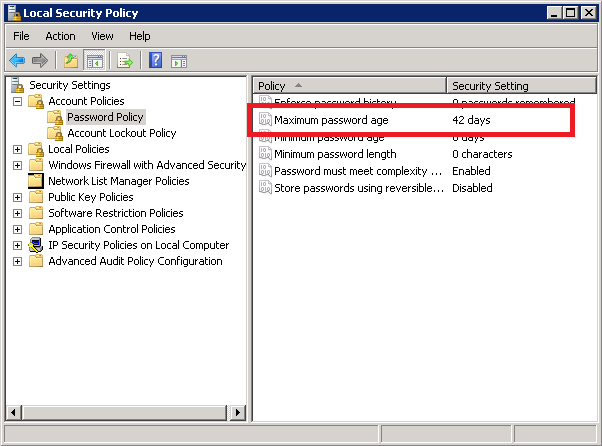Click the Up One Level folder icon

click(x=71, y=61)
